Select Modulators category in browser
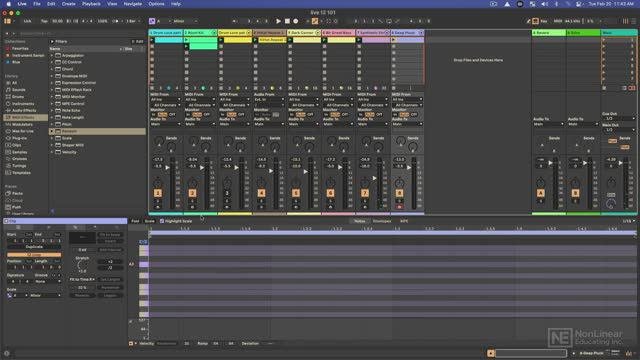The width and height of the screenshot is (640, 360). (22, 124)
